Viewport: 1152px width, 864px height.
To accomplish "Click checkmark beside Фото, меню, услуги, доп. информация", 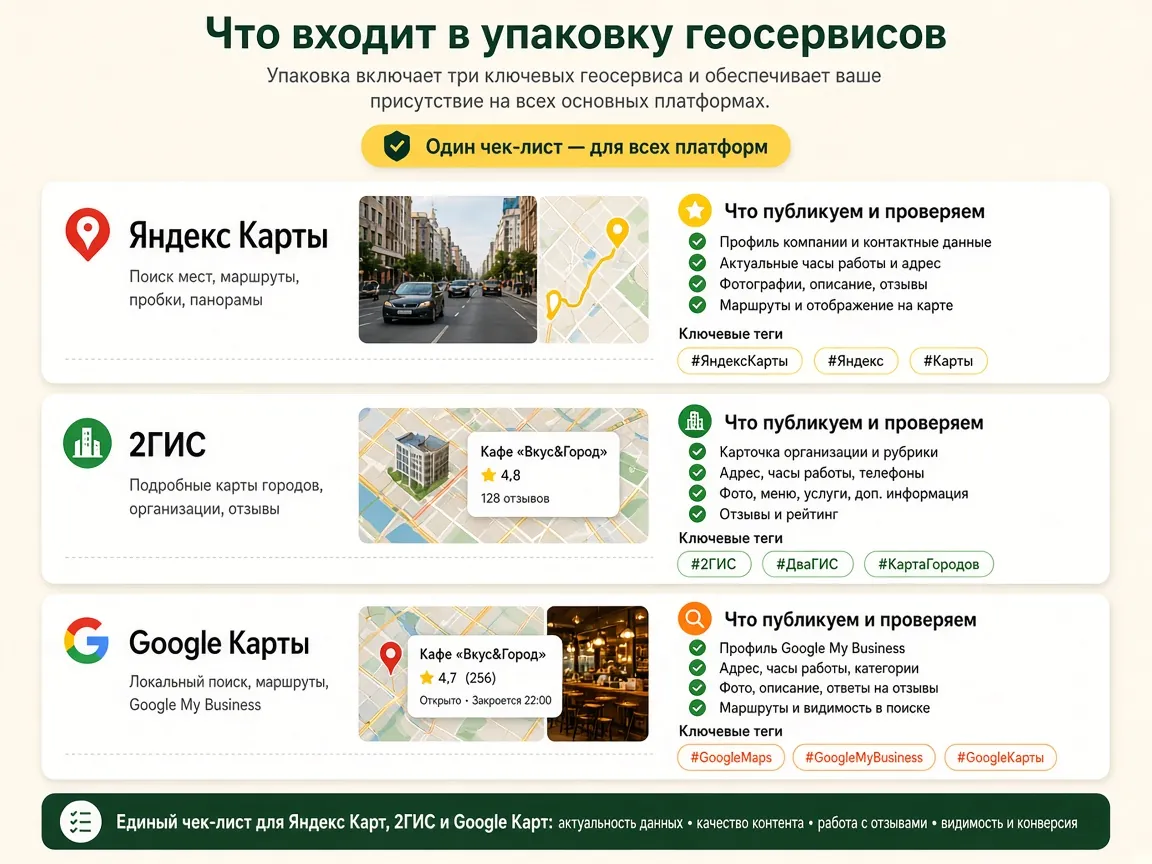I will click(697, 493).
